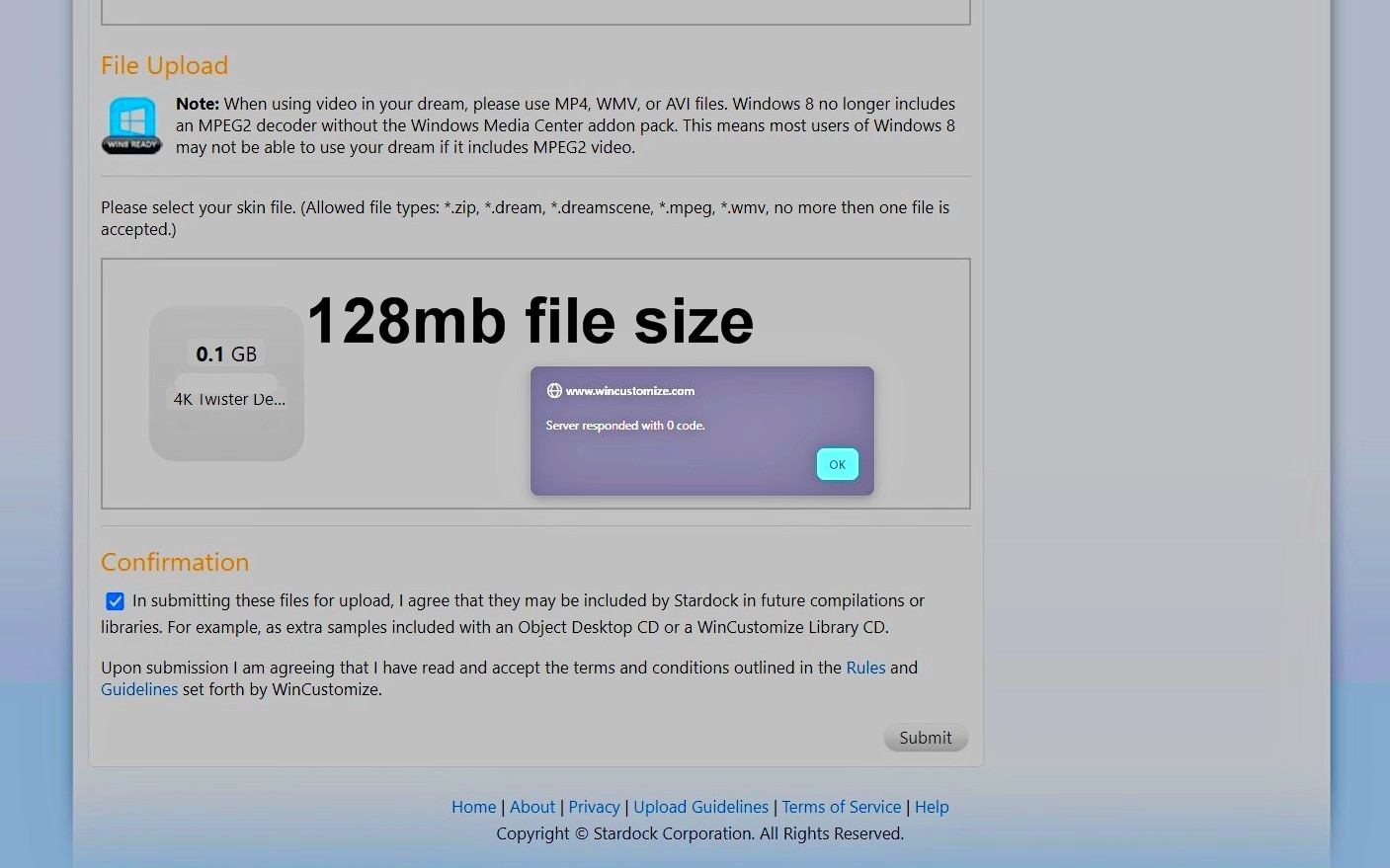1390x868 pixels.
Task: Open the Guidelines link under Confirmation
Action: (x=139, y=689)
